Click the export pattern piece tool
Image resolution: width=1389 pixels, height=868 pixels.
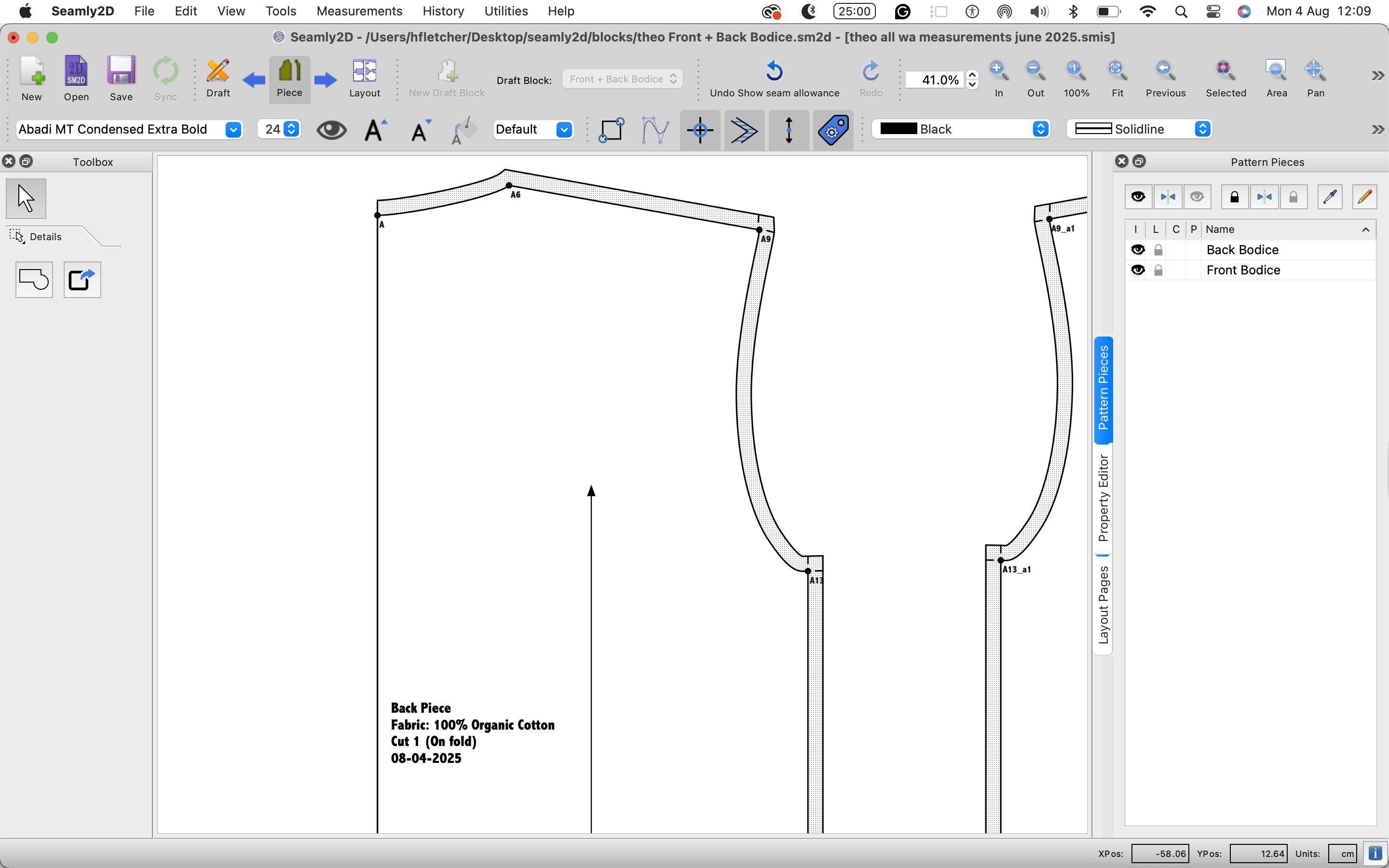coord(82,280)
